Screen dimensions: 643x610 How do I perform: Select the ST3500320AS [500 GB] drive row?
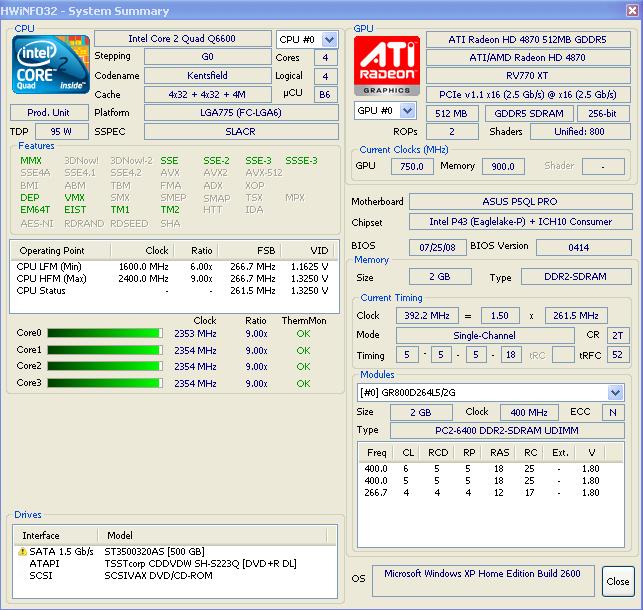(176, 552)
